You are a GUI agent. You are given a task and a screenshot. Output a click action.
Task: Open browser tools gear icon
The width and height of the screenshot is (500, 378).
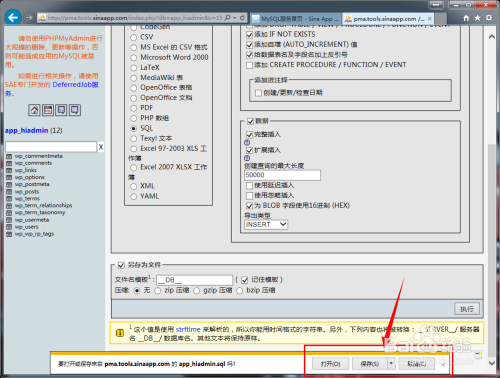tap(489, 18)
